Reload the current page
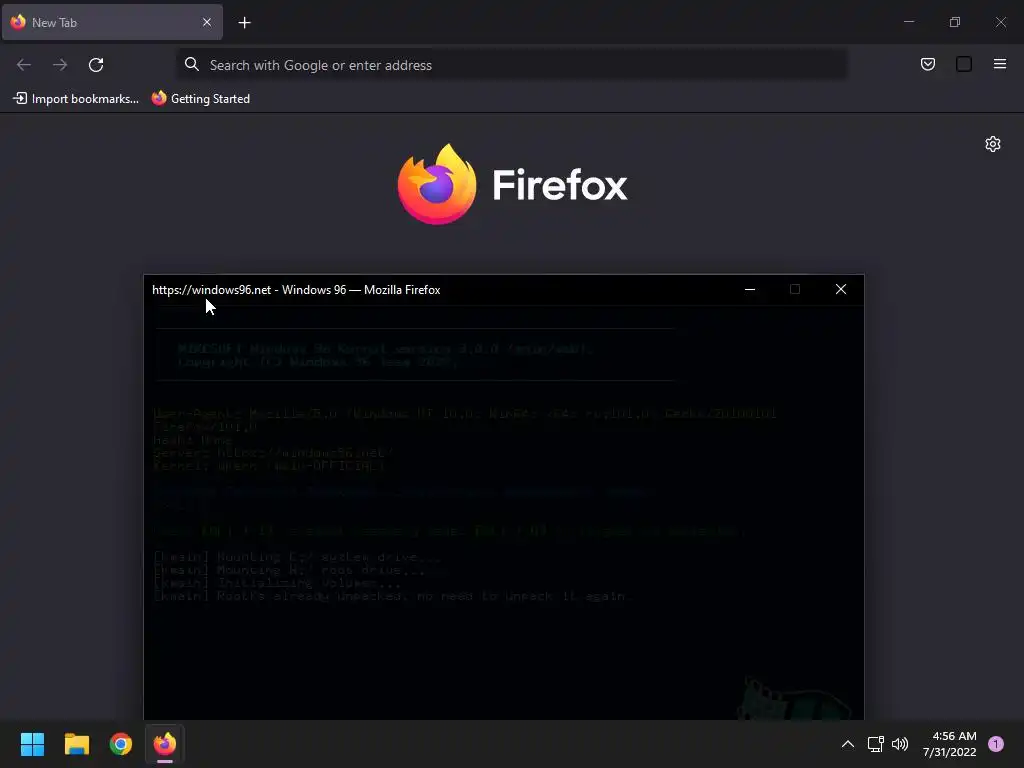This screenshot has height=768, width=1024. coord(96,65)
